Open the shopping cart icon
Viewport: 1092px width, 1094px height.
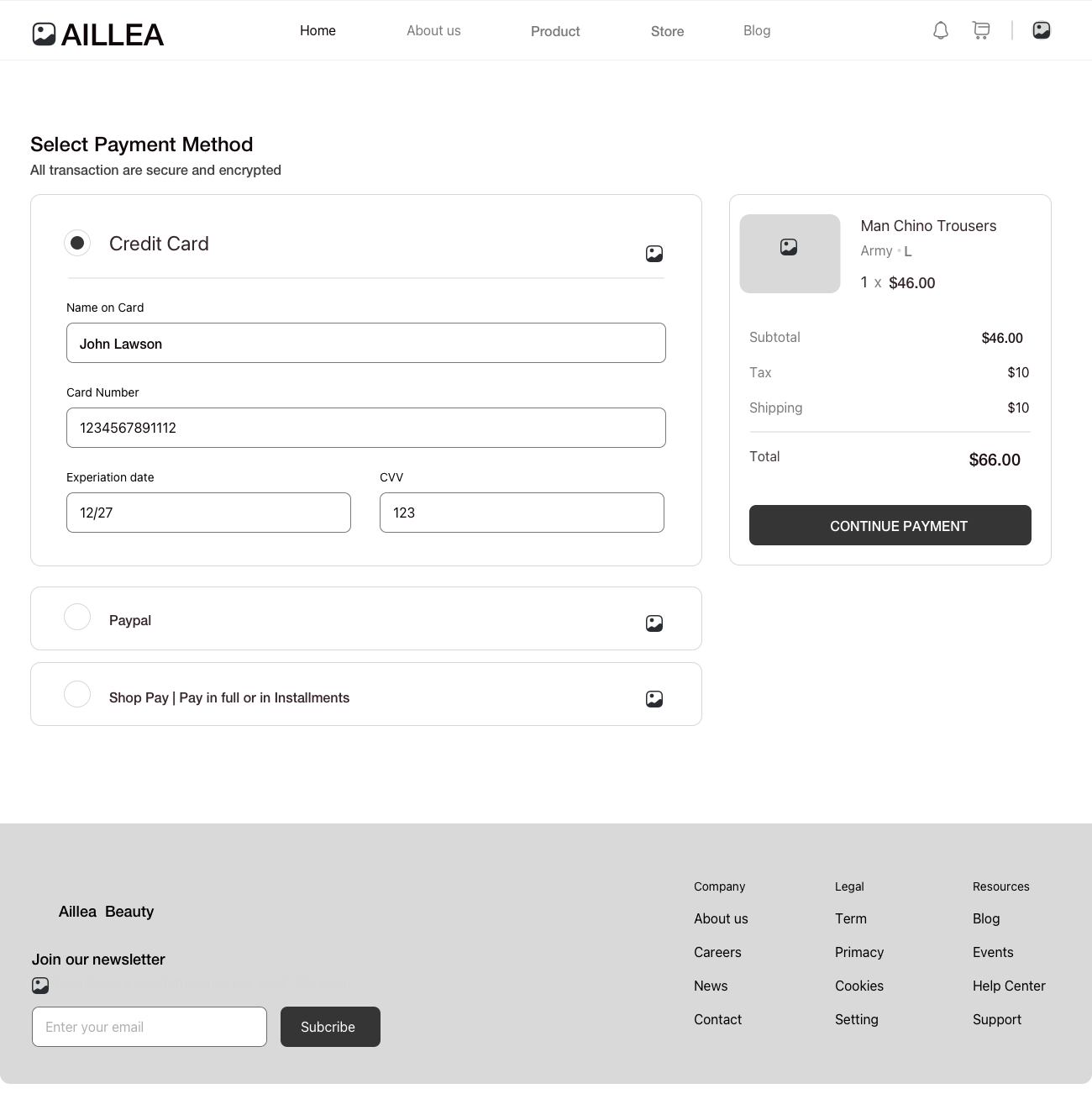(980, 31)
